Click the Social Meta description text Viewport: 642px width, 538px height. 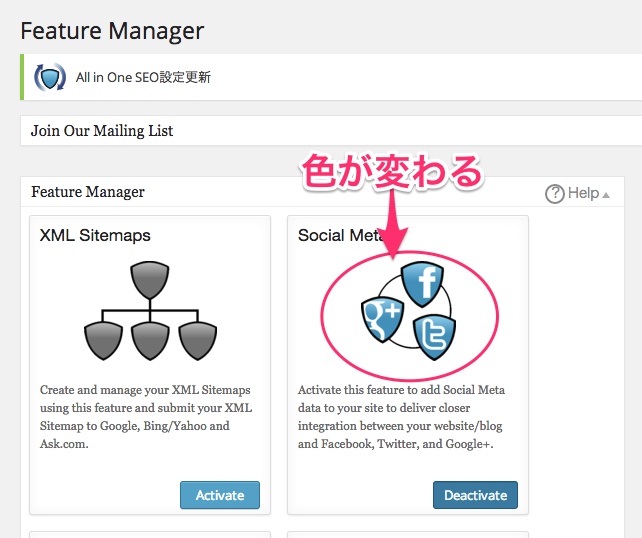pos(401,417)
